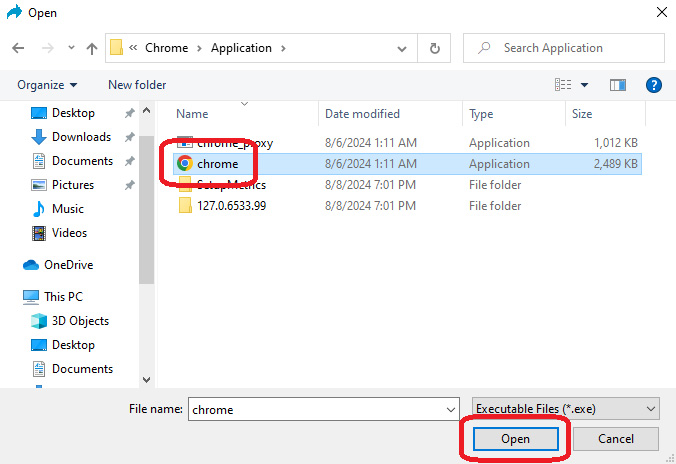Go up one folder level
676x464 pixels.
click(91, 48)
